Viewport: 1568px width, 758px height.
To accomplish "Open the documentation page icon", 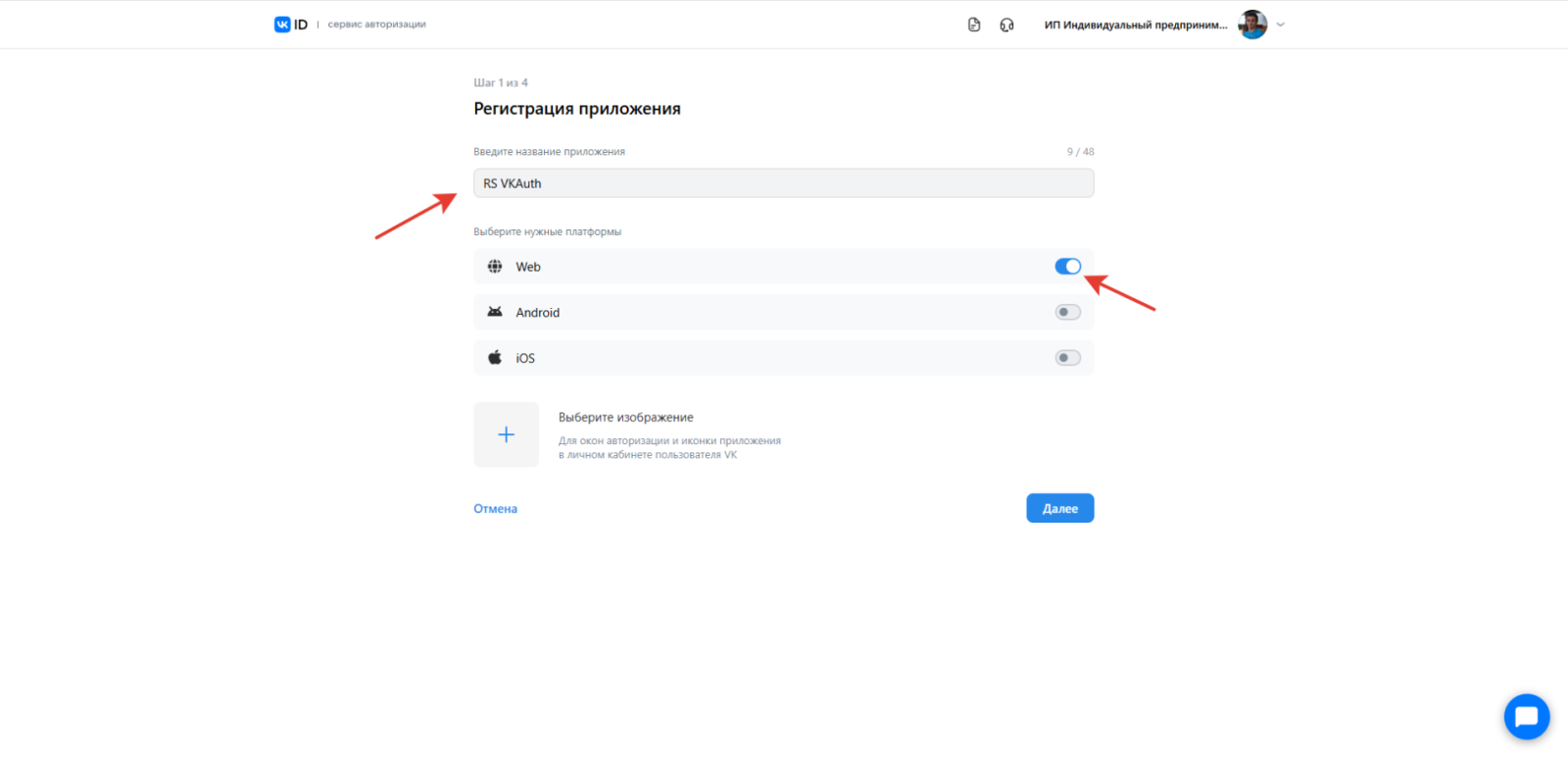I will [x=973, y=25].
